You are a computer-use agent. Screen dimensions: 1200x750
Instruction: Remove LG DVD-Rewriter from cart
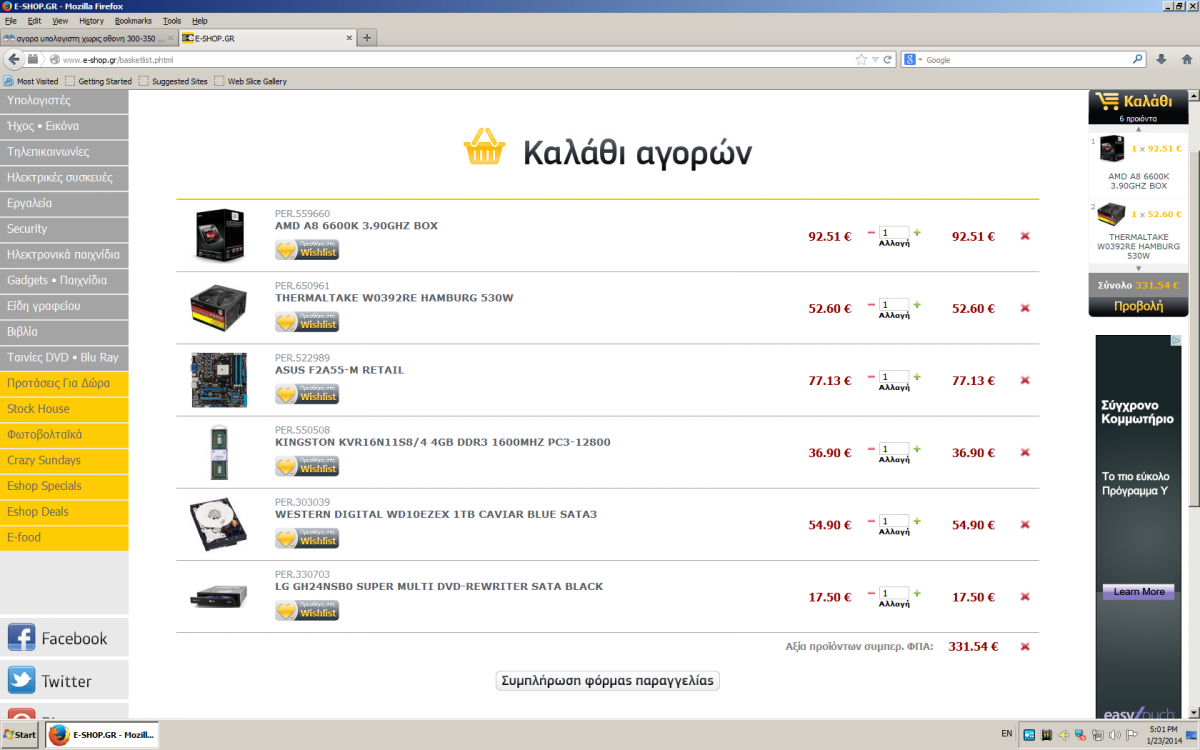coord(1025,596)
